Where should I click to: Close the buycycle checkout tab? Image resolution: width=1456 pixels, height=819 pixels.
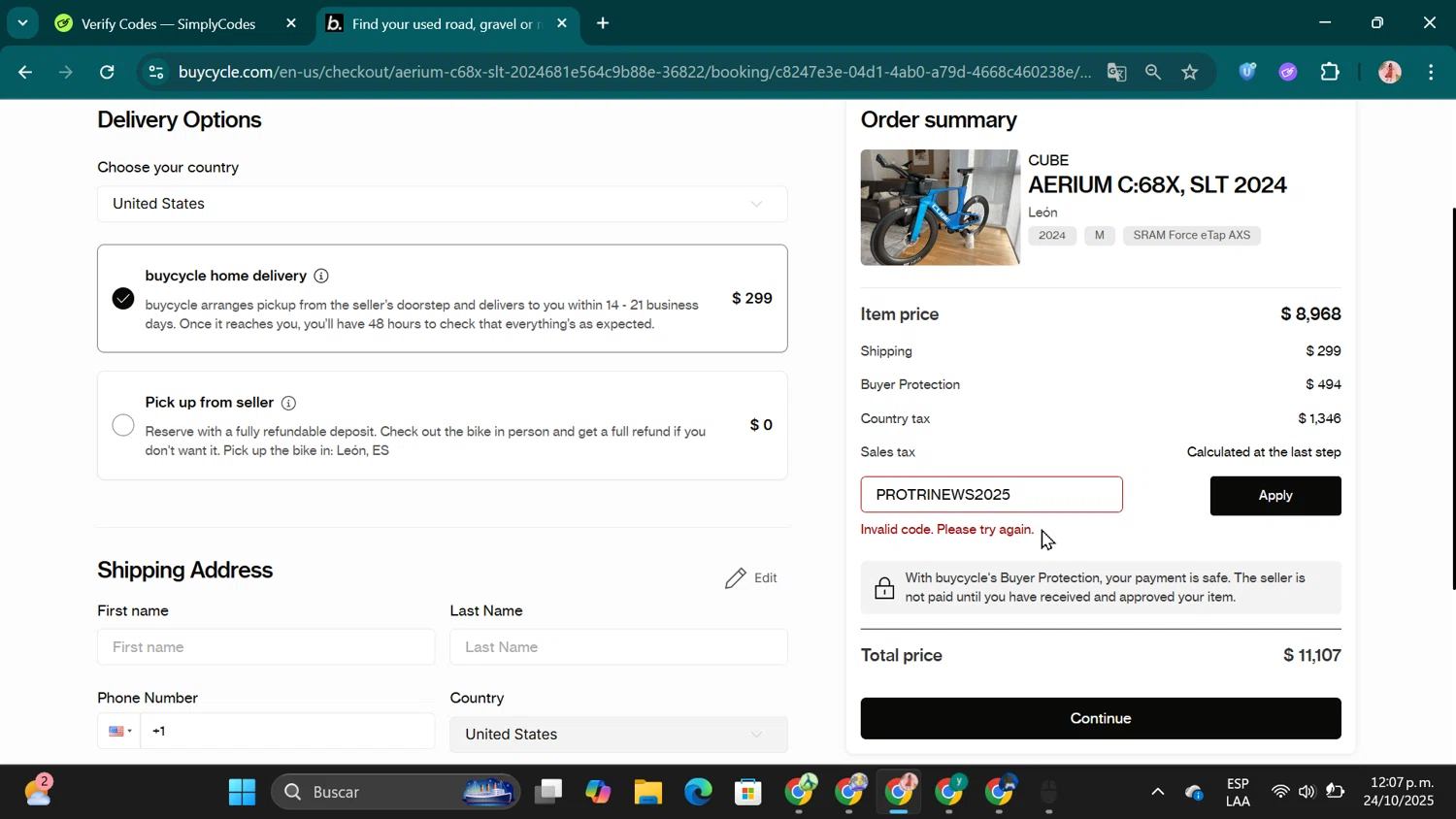562,23
